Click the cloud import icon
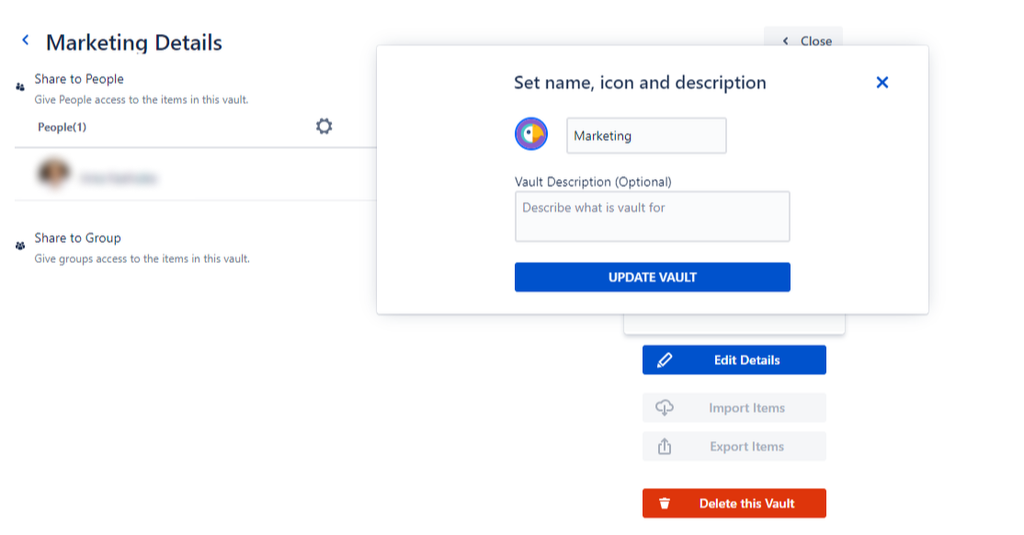The height and width of the screenshot is (535, 1024). point(664,408)
